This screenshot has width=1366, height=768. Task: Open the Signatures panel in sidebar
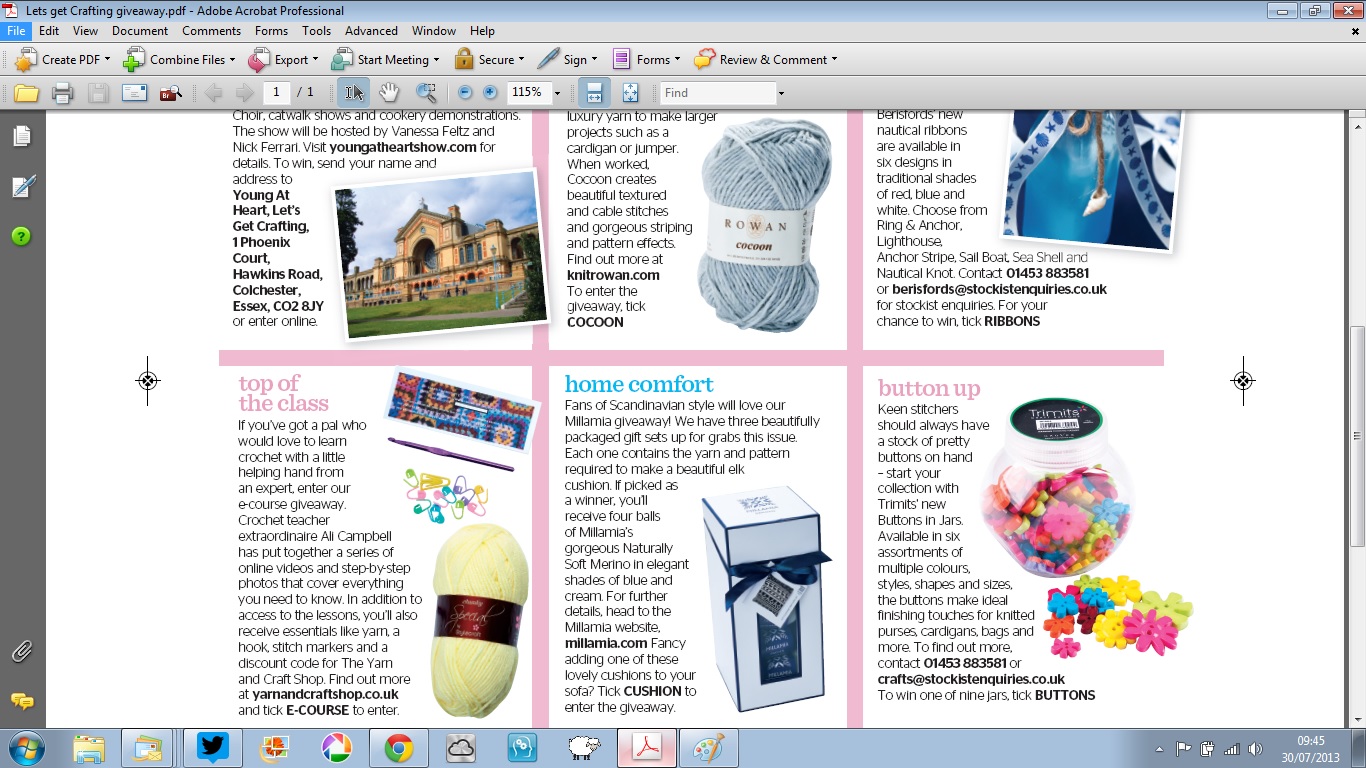point(22,186)
